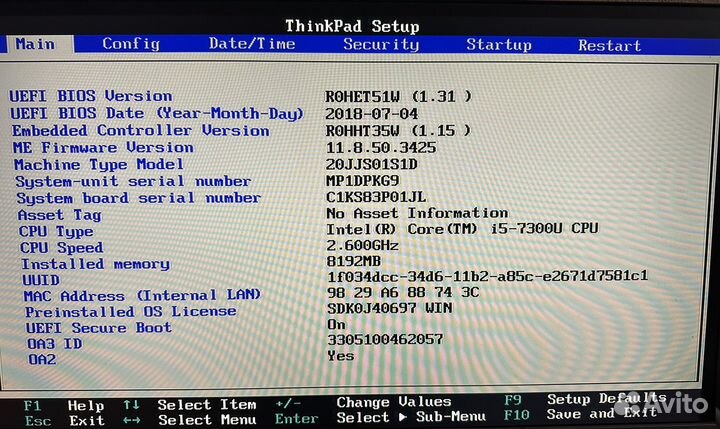Click the Select Item hint
The height and width of the screenshot is (429, 720).
coord(190,405)
